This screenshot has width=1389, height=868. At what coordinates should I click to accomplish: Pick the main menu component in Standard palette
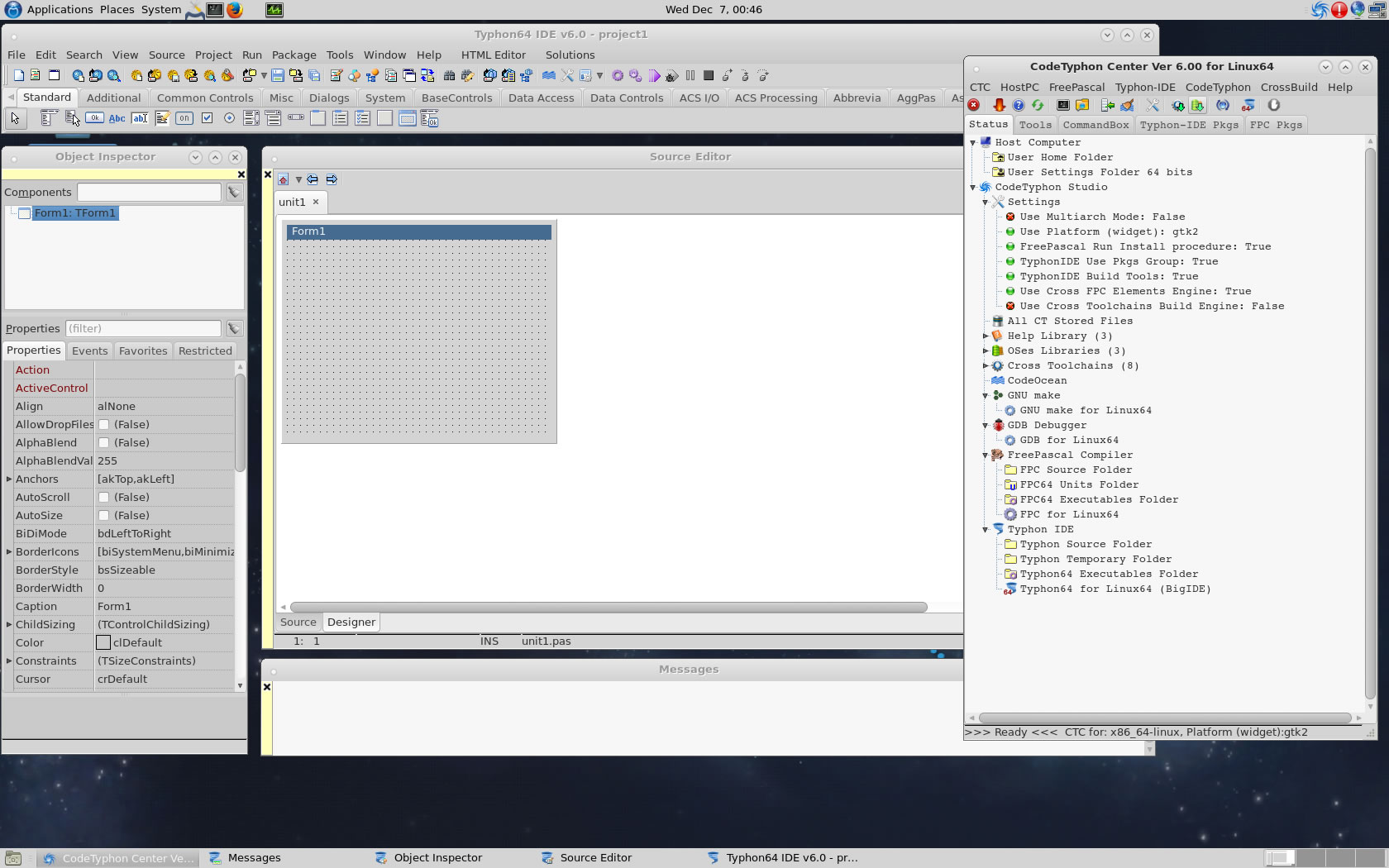(49, 118)
